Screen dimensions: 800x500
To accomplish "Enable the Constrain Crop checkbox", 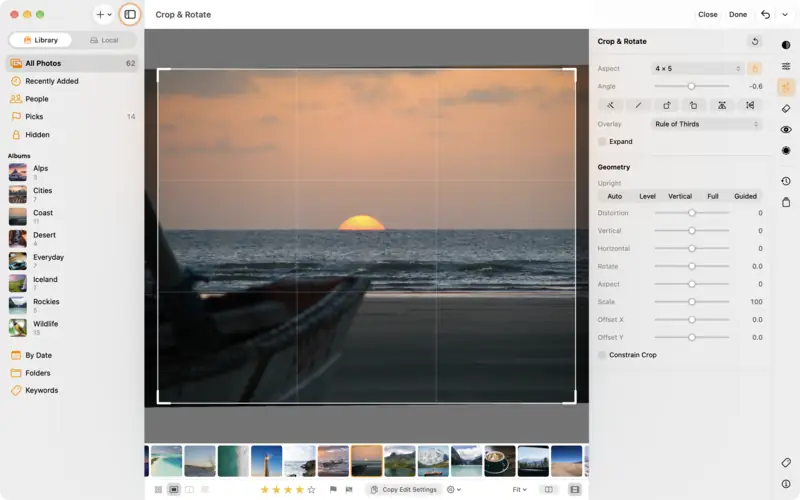I will coord(602,355).
